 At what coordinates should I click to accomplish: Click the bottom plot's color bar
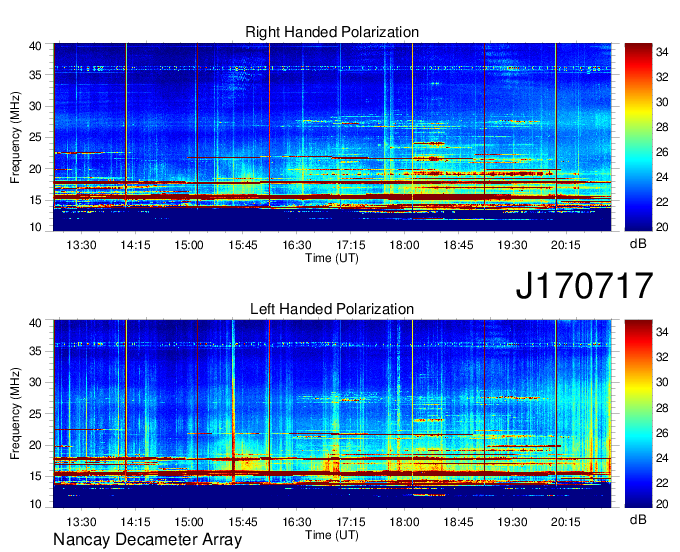pyautogui.click(x=638, y=414)
